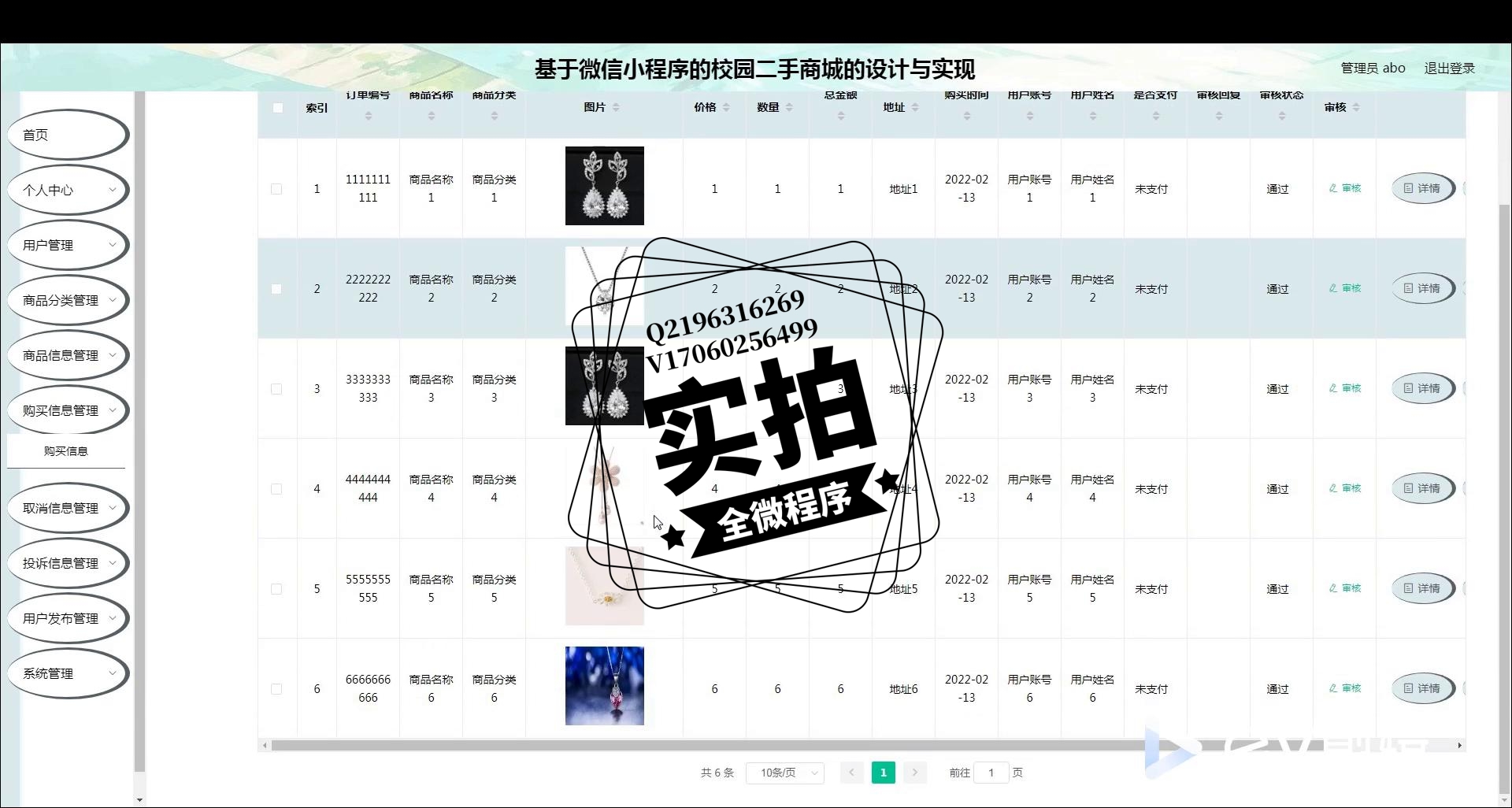Check the row 3 checkbox
This screenshot has height=808, width=1512.
click(x=276, y=389)
